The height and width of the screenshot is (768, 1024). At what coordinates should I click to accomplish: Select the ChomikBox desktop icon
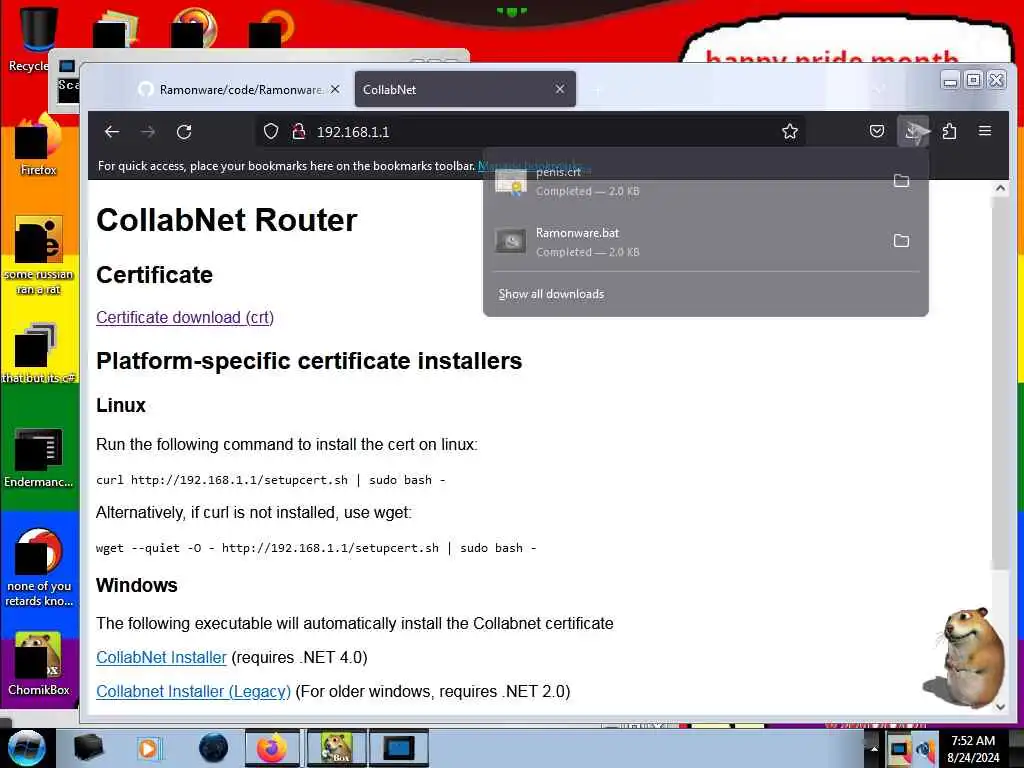click(x=39, y=664)
